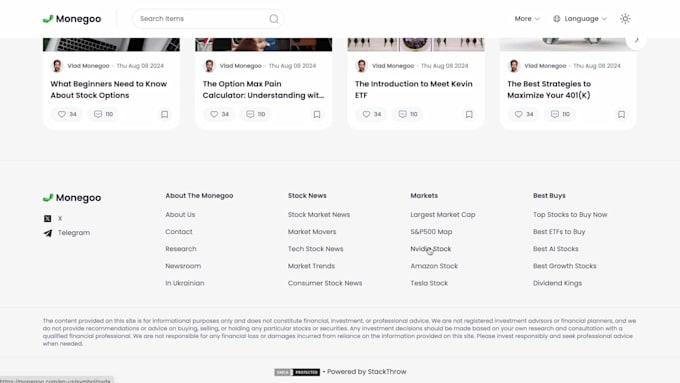This screenshot has height=383, width=680.
Task: Open the About Us footer link
Action: tap(180, 215)
